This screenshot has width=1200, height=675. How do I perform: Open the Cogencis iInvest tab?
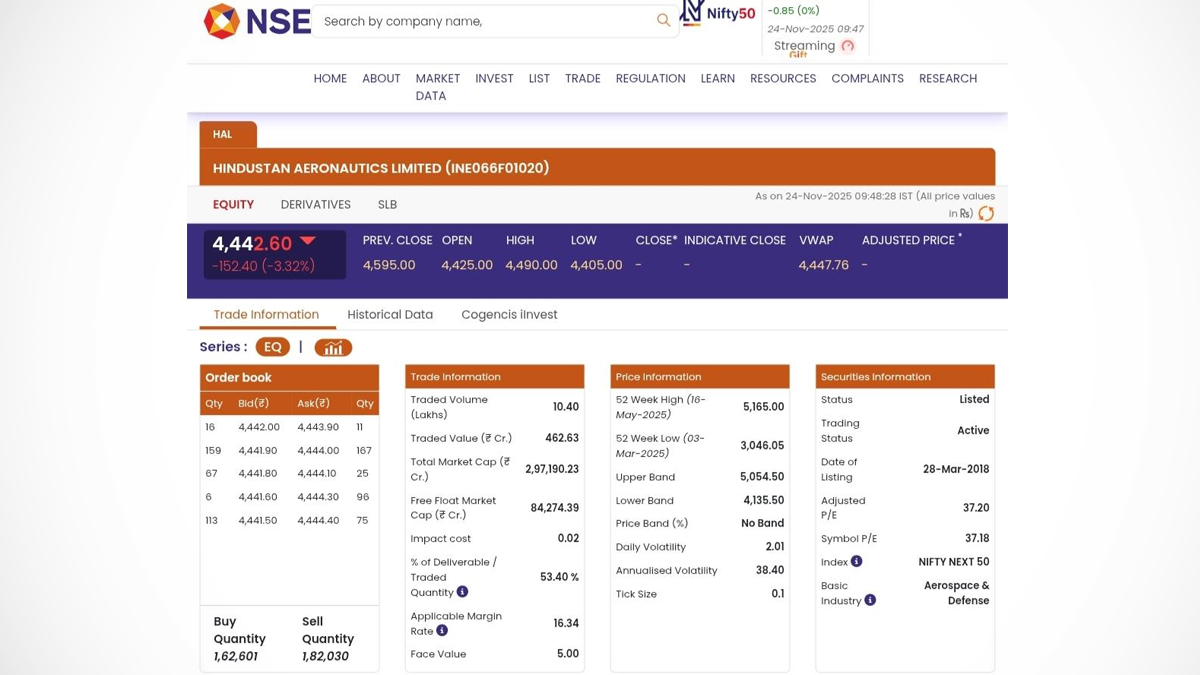point(509,314)
